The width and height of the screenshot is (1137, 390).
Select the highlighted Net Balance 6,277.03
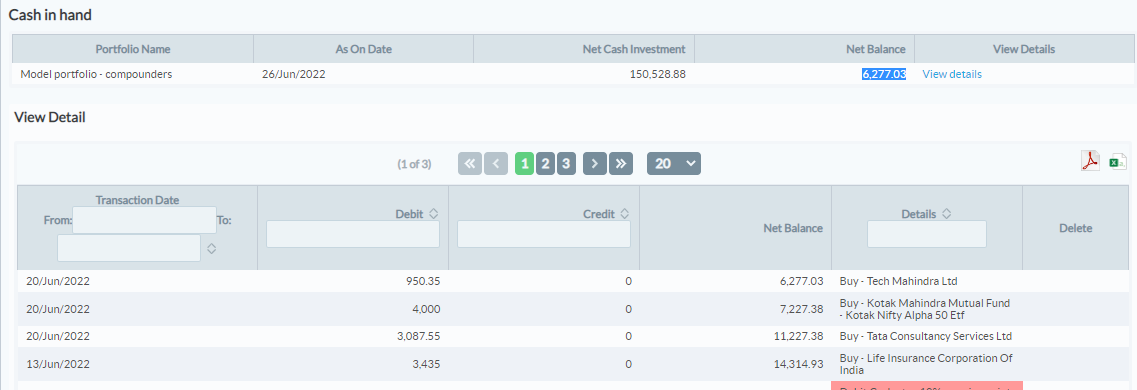coord(884,74)
